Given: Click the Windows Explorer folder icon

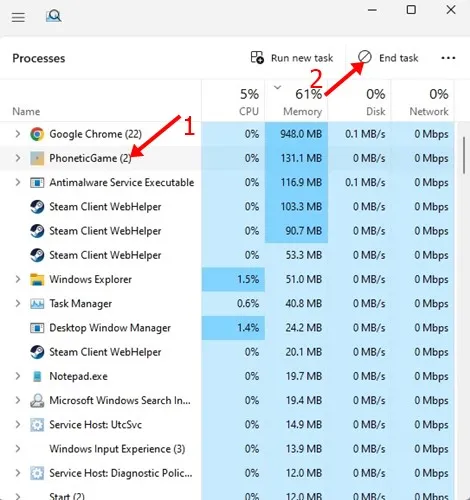Looking at the screenshot, I should coord(37,279).
